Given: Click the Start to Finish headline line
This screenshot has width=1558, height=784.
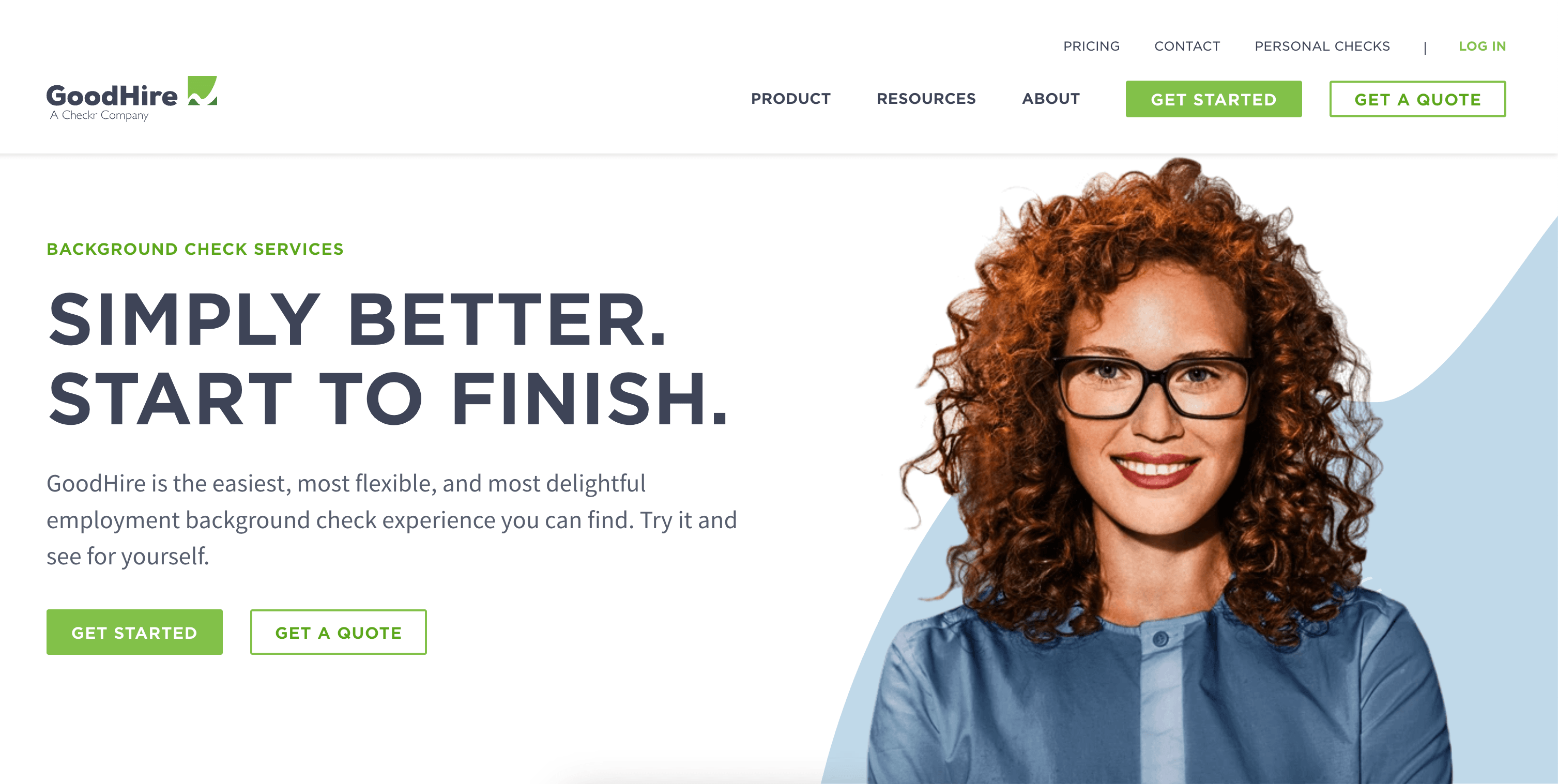Looking at the screenshot, I should [387, 398].
